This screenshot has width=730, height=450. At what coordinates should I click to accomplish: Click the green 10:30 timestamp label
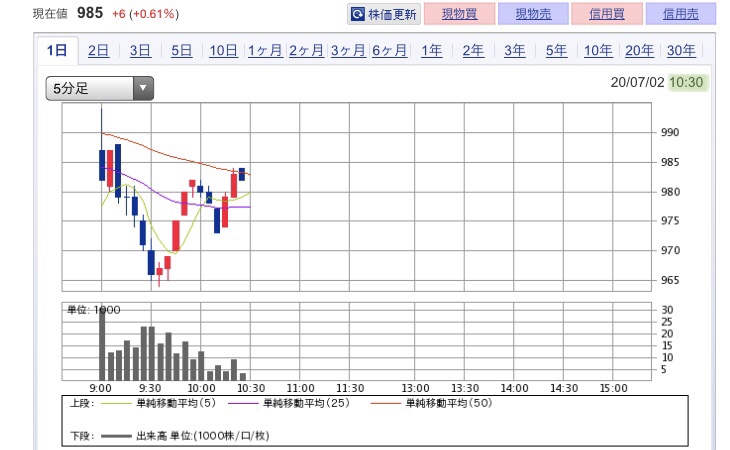pyautogui.click(x=686, y=83)
